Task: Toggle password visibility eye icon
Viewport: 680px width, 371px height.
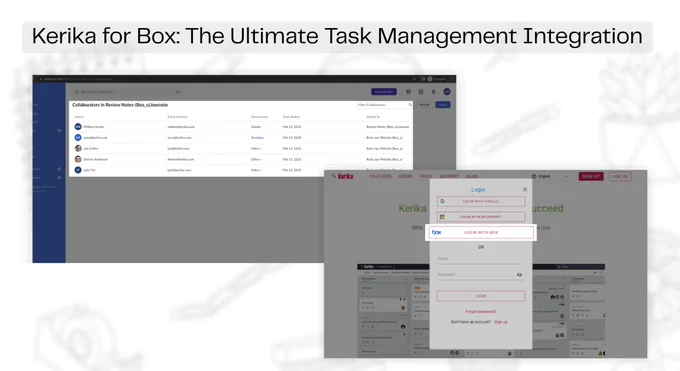Action: (x=520, y=275)
